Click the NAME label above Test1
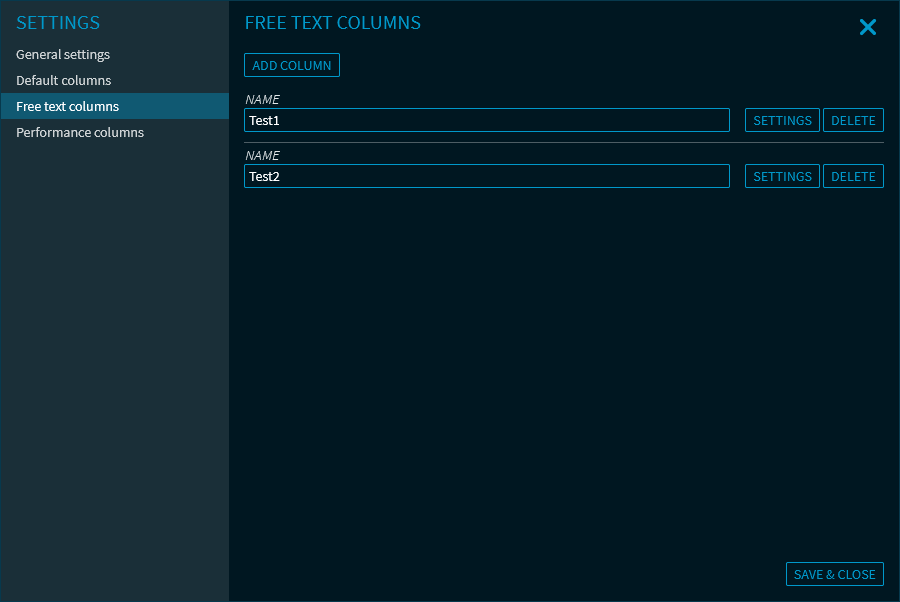The width and height of the screenshot is (900, 602). point(262,100)
